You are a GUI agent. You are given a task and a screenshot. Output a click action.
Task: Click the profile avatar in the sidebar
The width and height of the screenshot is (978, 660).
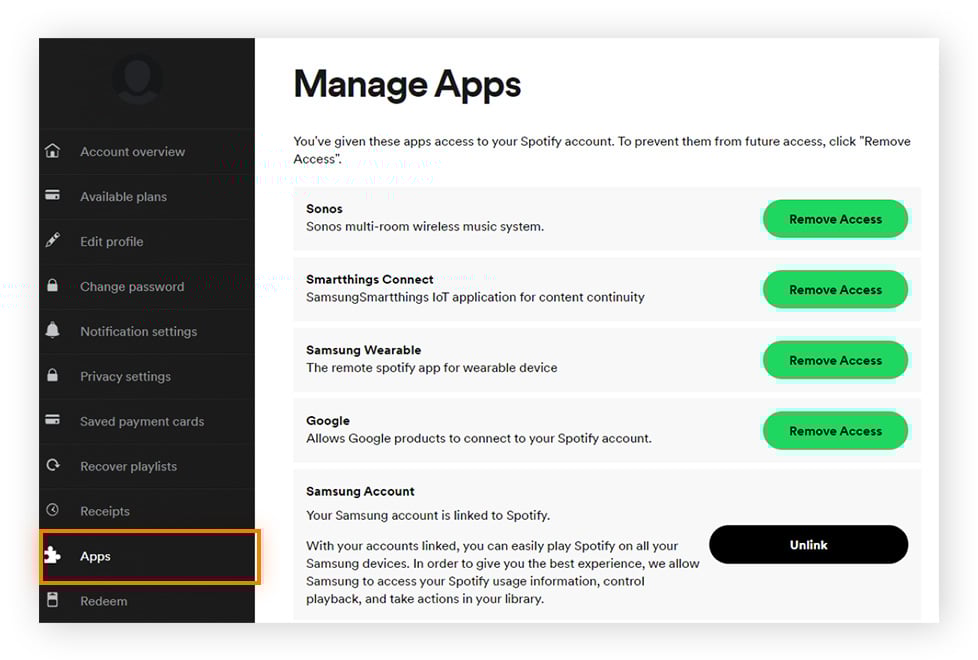(x=137, y=79)
